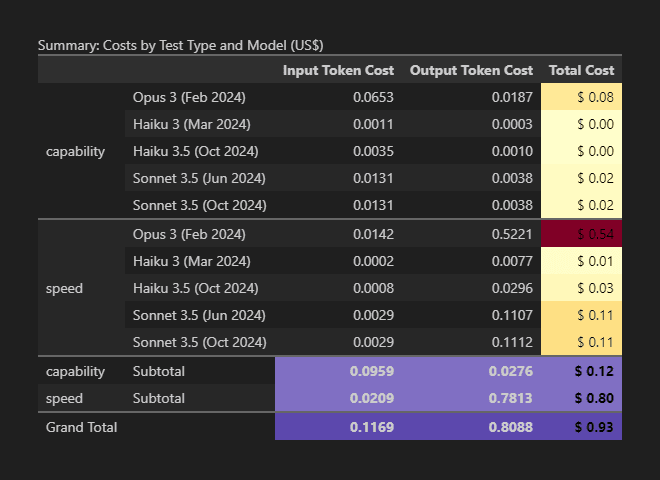Click the capability subtotal output value 0.0276
The image size is (660, 480).
pos(511,371)
